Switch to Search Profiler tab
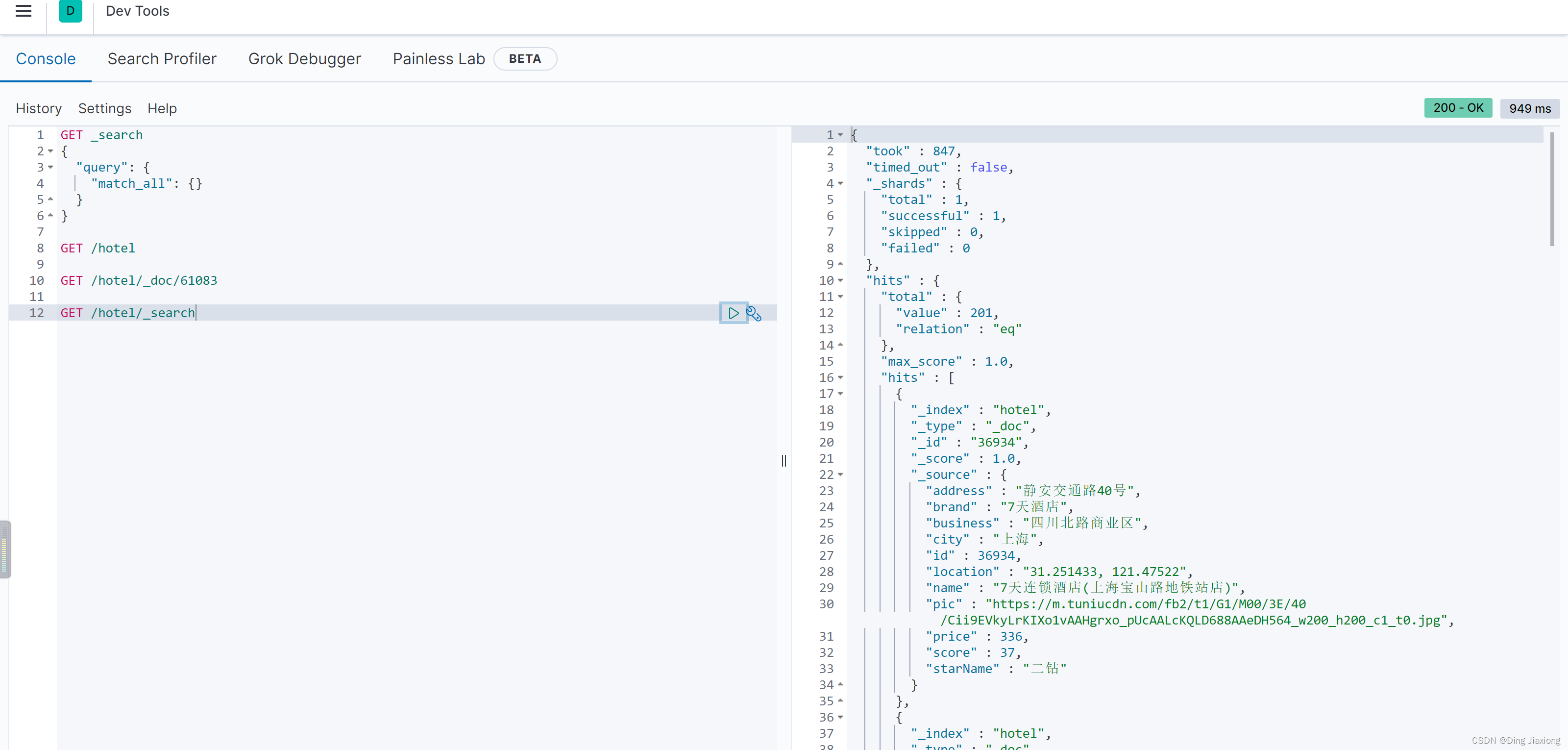The image size is (1568, 750). [x=162, y=58]
